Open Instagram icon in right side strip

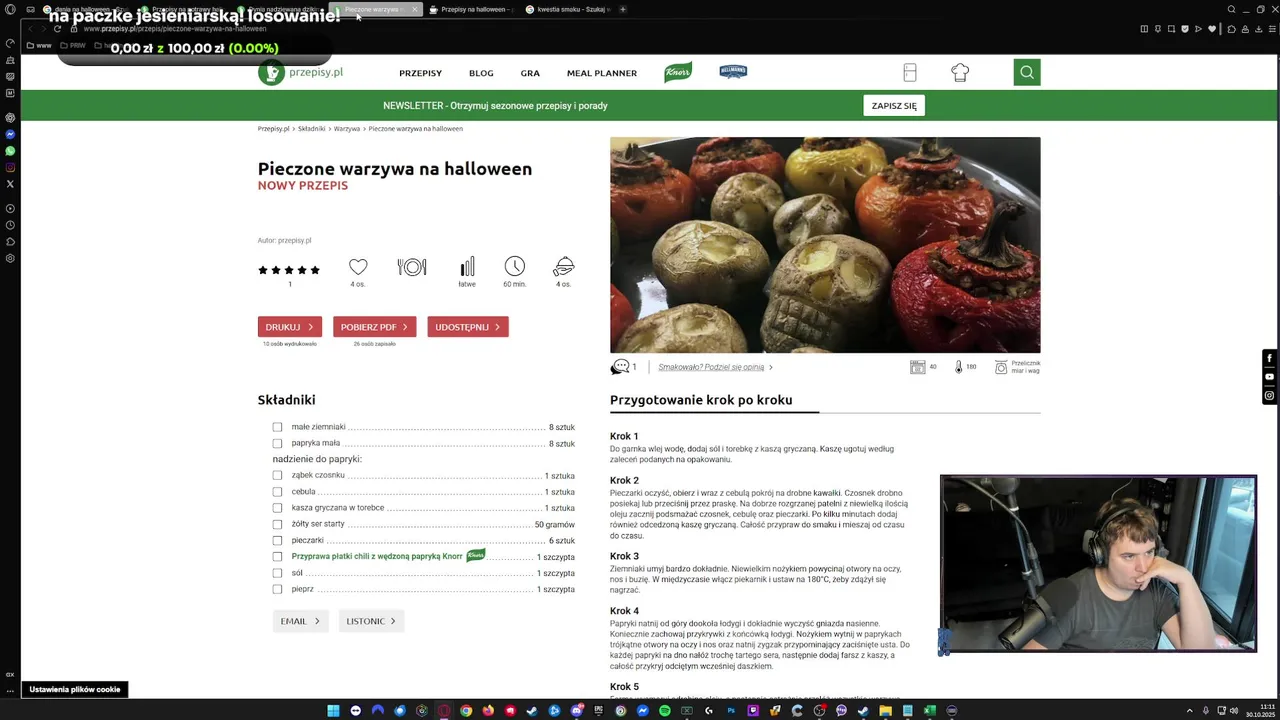[x=1270, y=396]
